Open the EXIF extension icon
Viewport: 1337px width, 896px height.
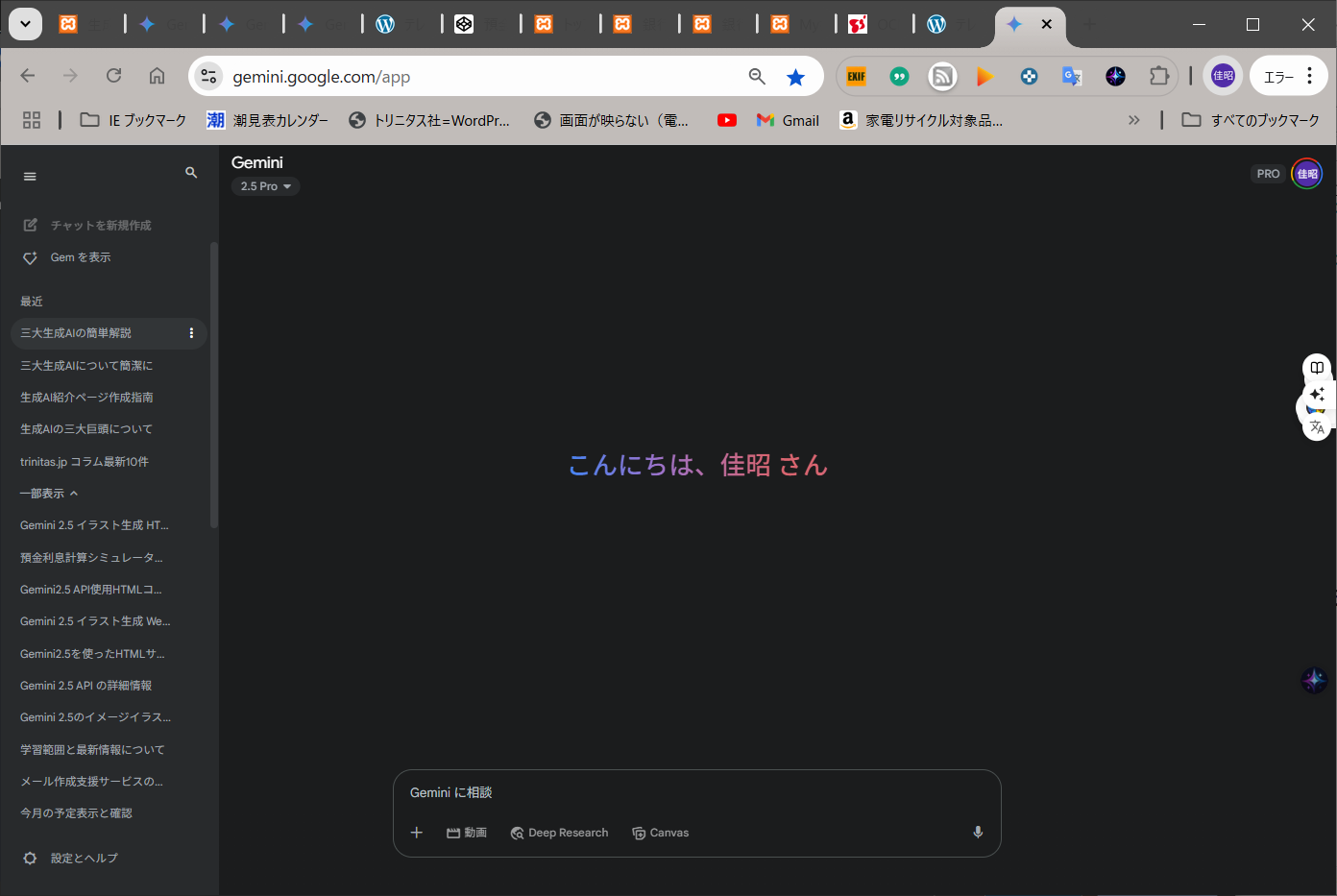(856, 76)
